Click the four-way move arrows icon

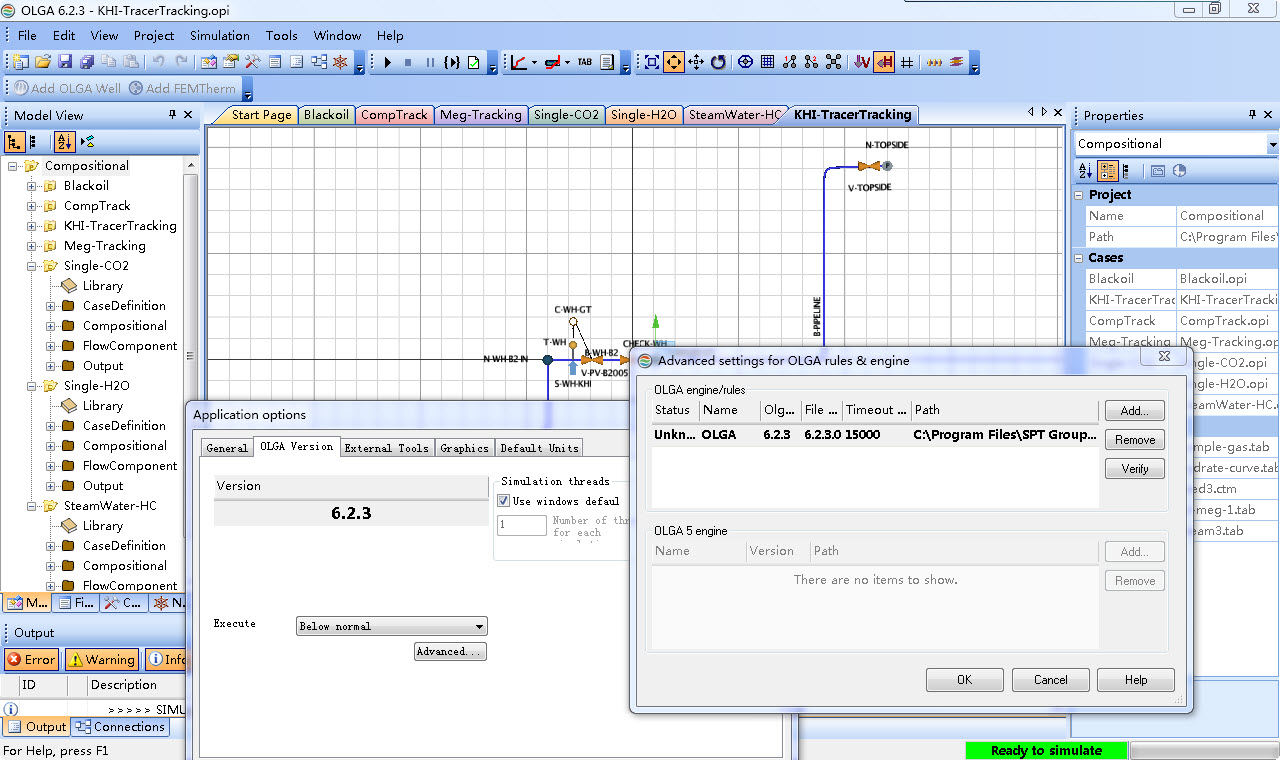(x=696, y=62)
